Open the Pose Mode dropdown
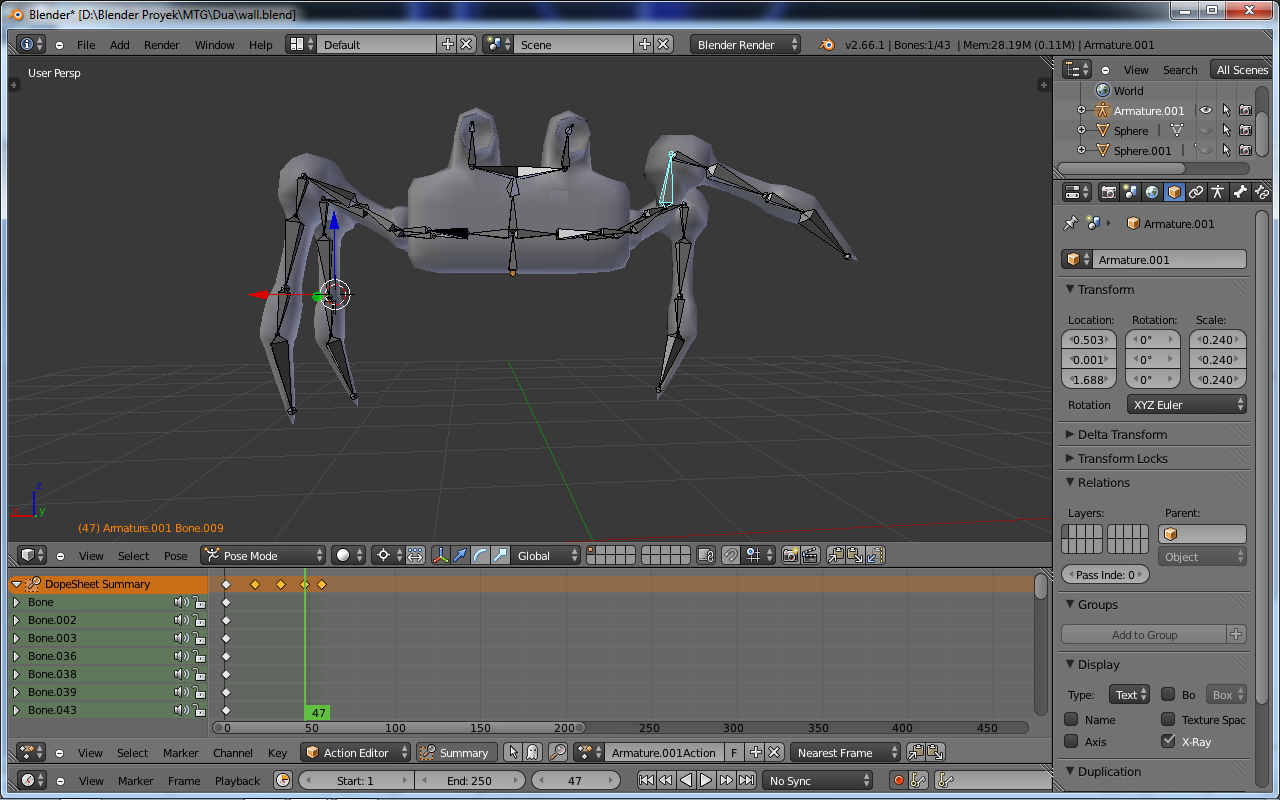 (x=263, y=555)
